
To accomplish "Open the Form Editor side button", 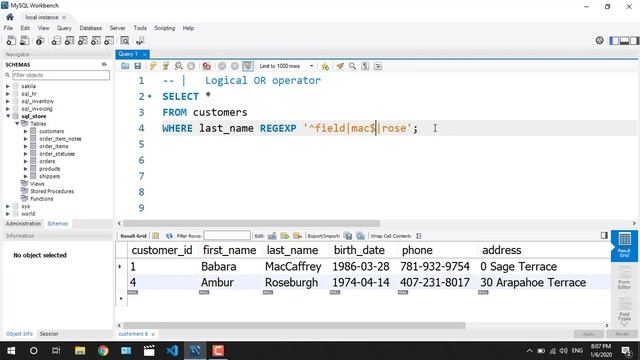I will pos(624,278).
